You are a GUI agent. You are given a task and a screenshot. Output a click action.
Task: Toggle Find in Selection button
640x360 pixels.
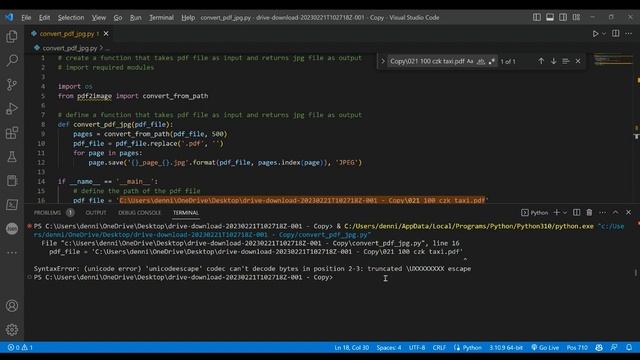pos(566,61)
